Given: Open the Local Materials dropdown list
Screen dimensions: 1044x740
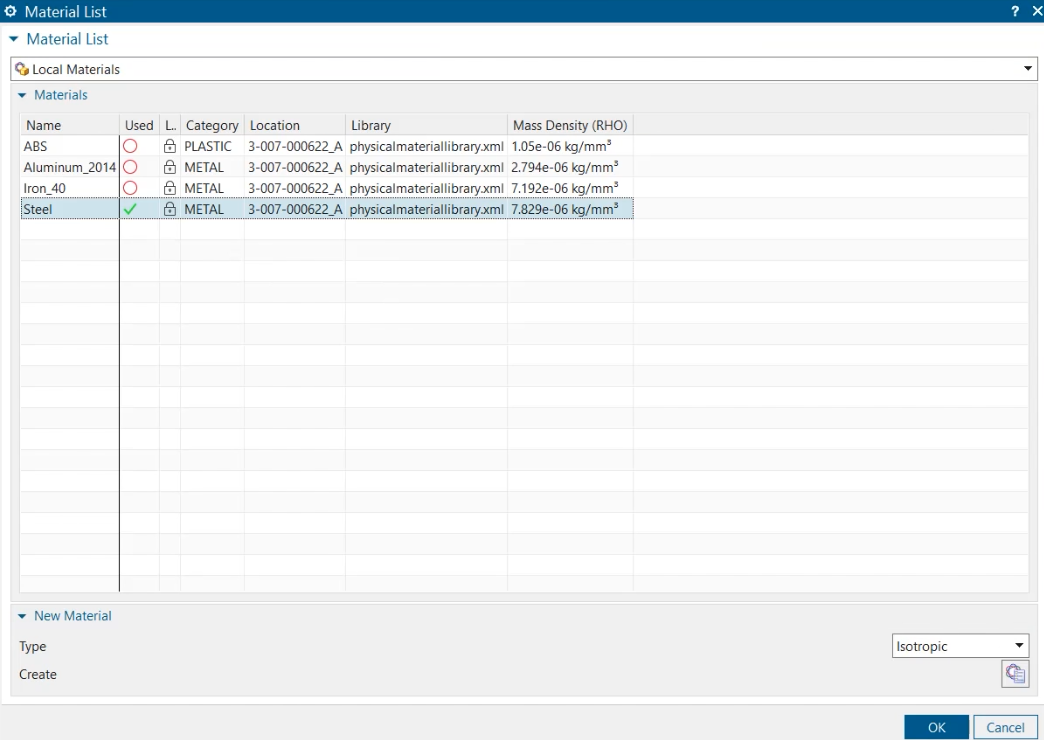Looking at the screenshot, I should pos(1028,68).
